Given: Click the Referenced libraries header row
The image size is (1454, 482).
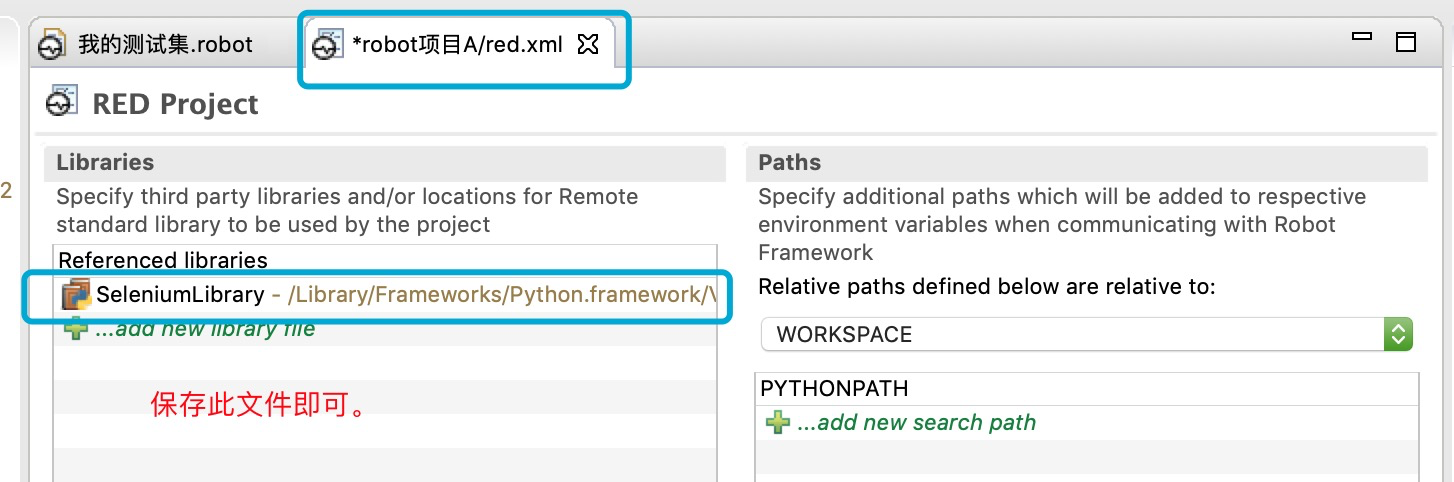Looking at the screenshot, I should point(163,260).
